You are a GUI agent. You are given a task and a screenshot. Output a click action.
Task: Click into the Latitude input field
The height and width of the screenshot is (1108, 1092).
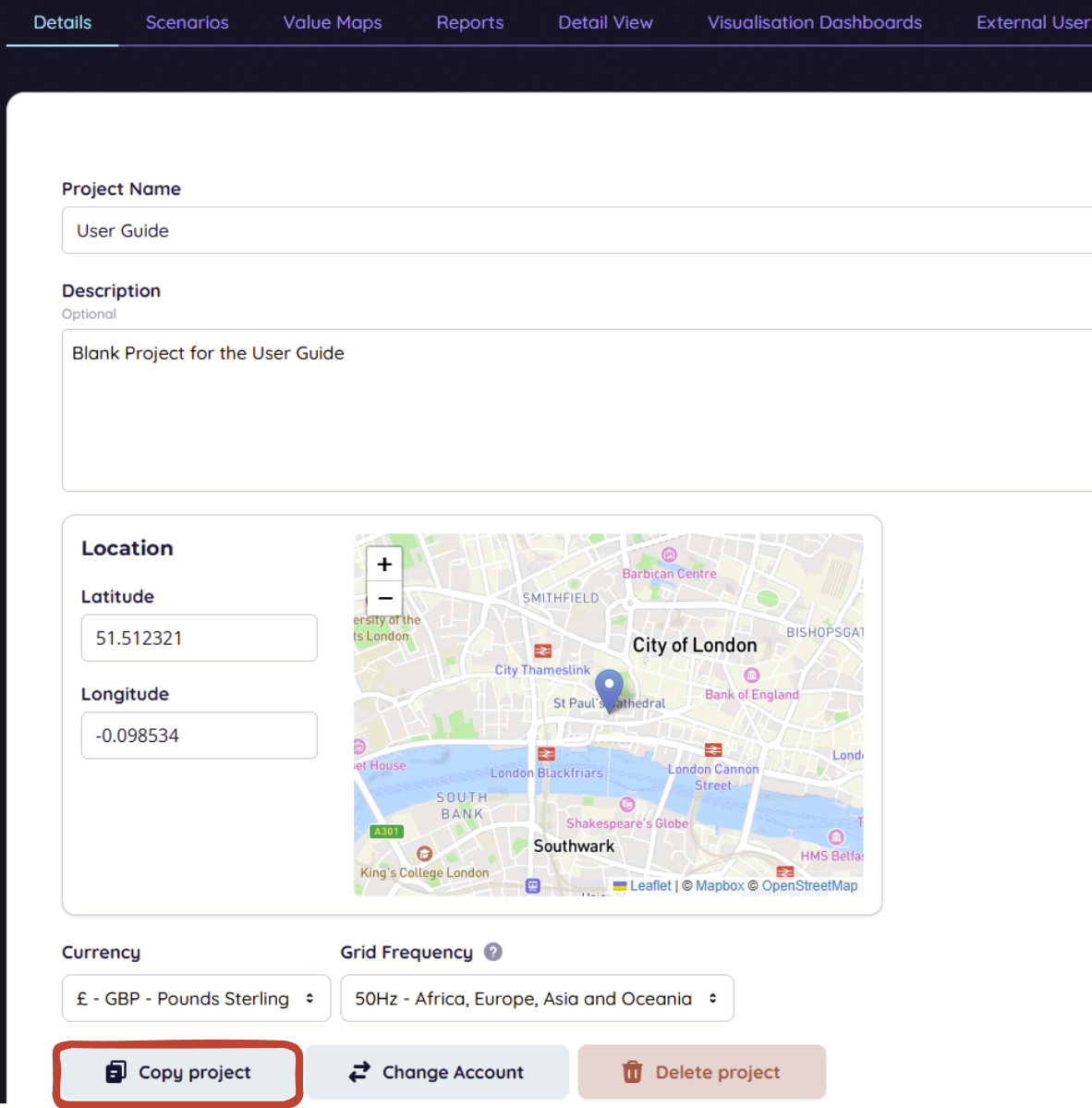coord(199,638)
